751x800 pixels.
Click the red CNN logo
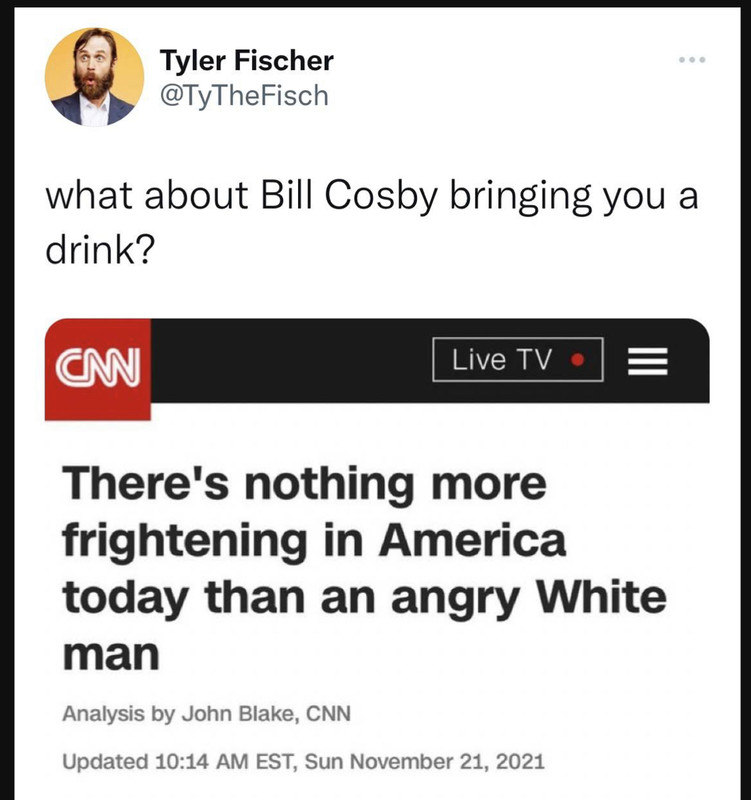click(97, 369)
